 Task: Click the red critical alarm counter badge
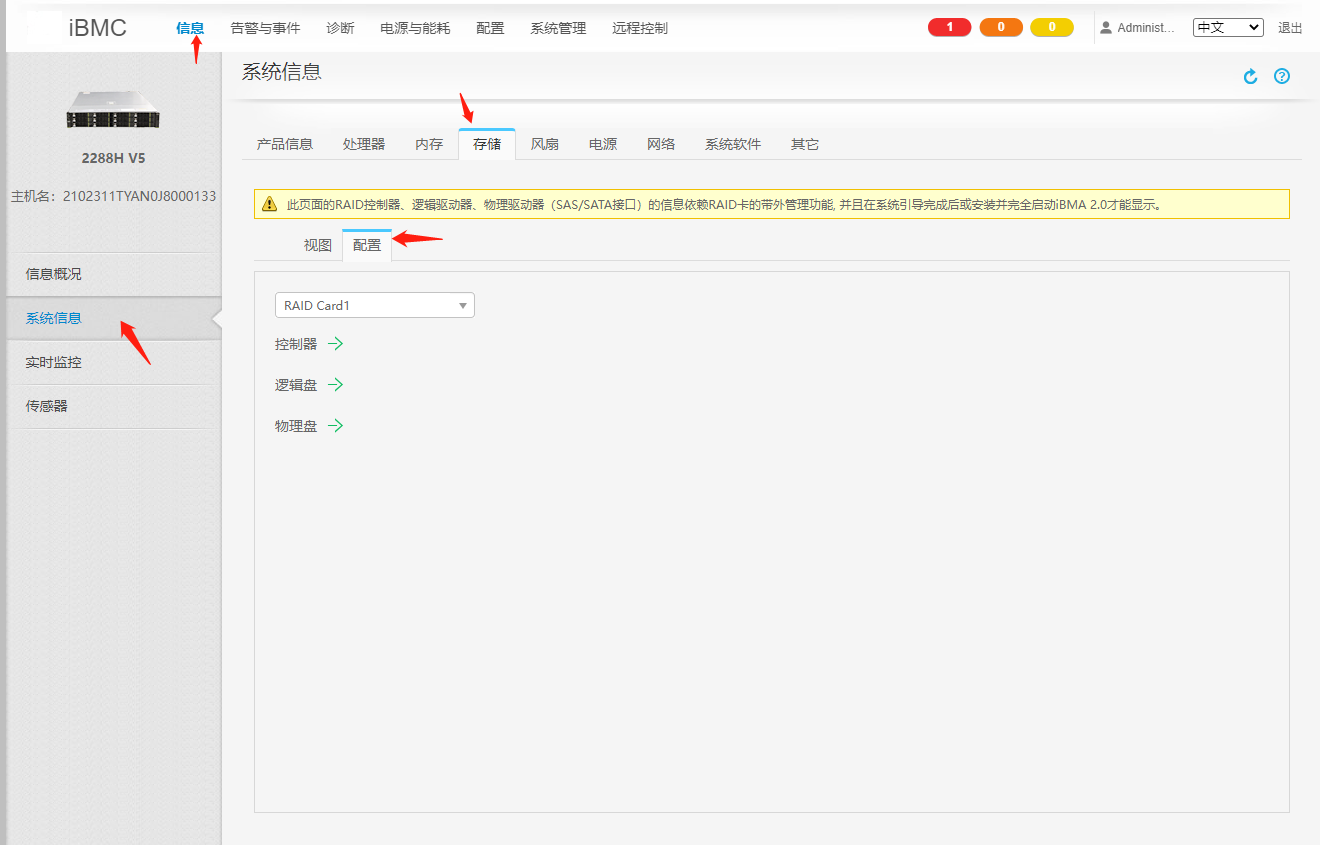tap(950, 28)
